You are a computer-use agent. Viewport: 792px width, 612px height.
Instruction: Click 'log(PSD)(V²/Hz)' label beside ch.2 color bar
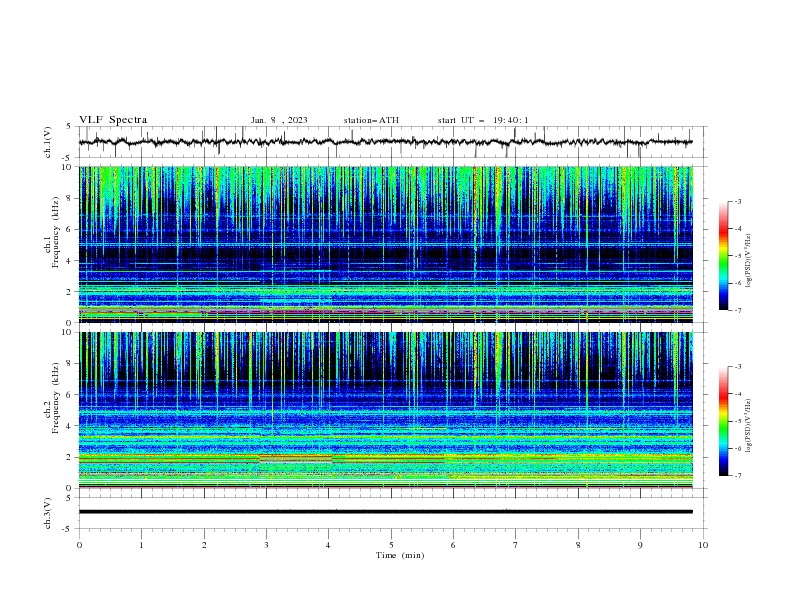749,425
